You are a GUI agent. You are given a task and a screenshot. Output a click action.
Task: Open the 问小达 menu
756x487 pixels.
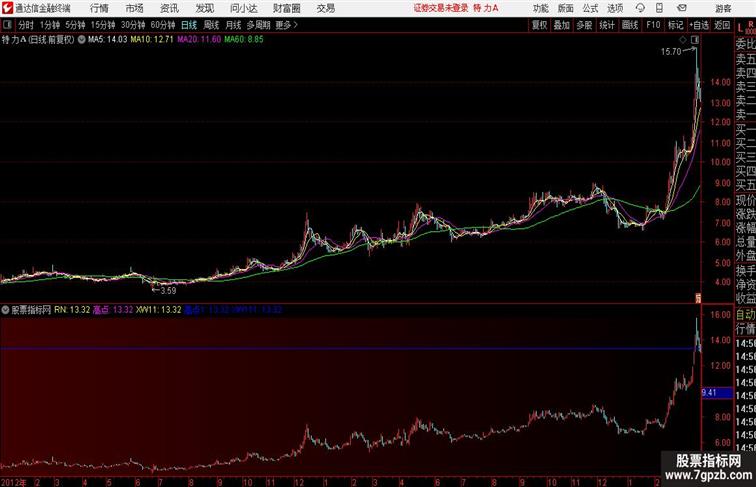click(243, 8)
